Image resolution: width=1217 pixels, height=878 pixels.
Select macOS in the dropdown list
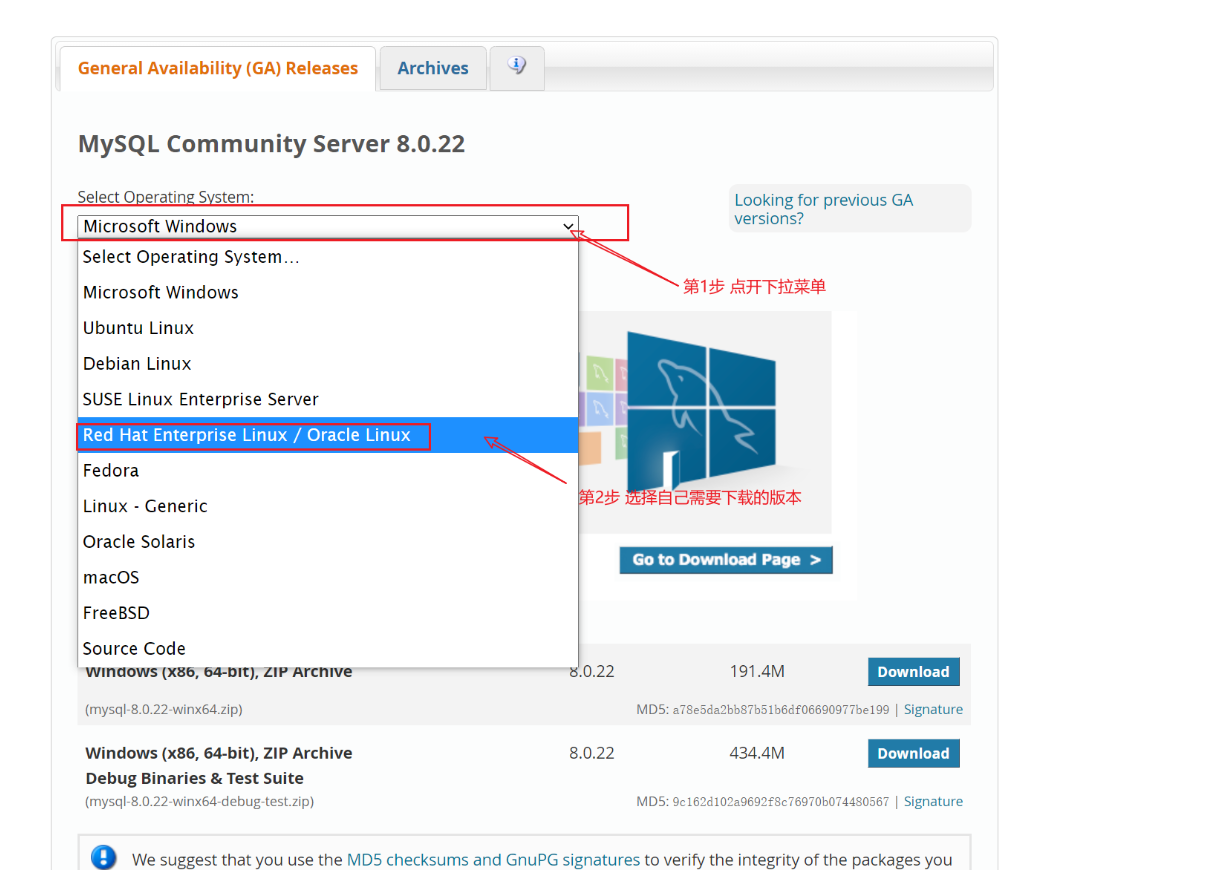pyautogui.click(x=328, y=578)
